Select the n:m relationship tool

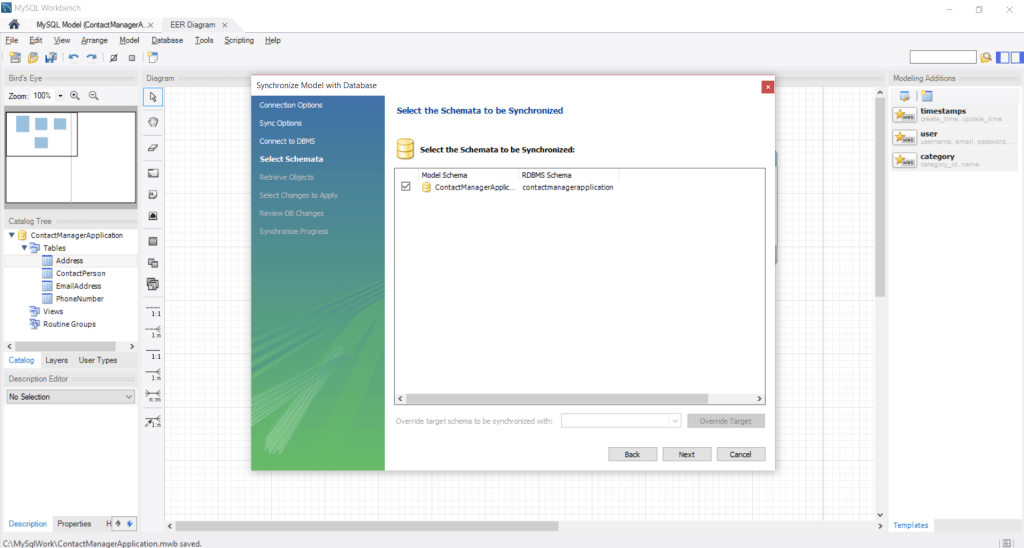click(x=153, y=396)
